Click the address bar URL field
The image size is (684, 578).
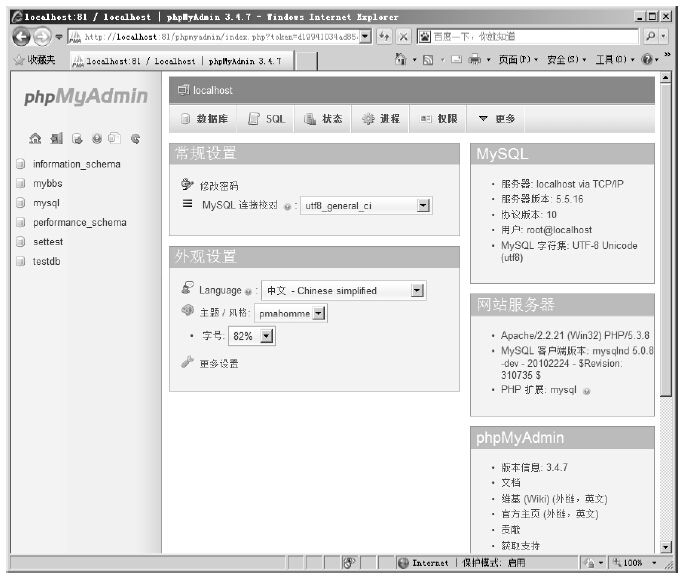[x=214, y=37]
